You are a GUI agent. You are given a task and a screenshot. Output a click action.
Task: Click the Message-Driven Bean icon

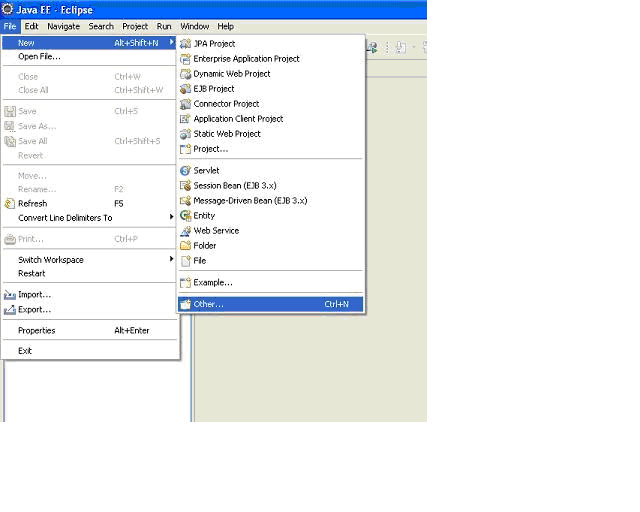coord(185,200)
